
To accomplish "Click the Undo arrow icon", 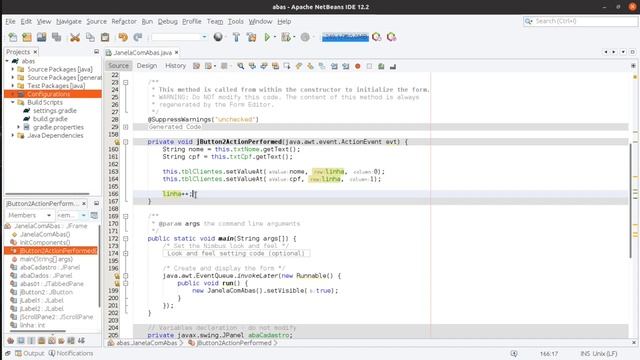I will [x=123, y=37].
